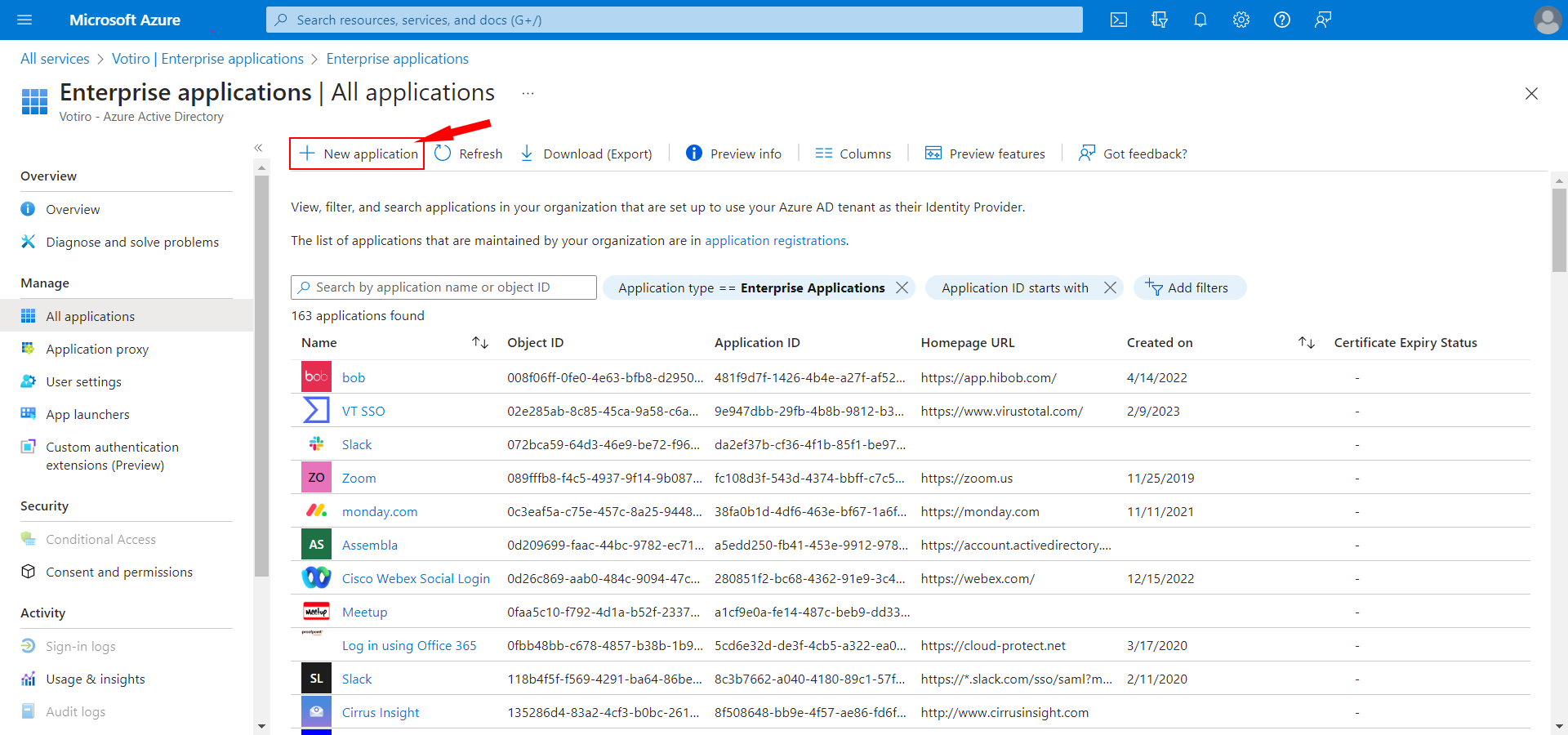Focus Search by application name field

click(443, 287)
